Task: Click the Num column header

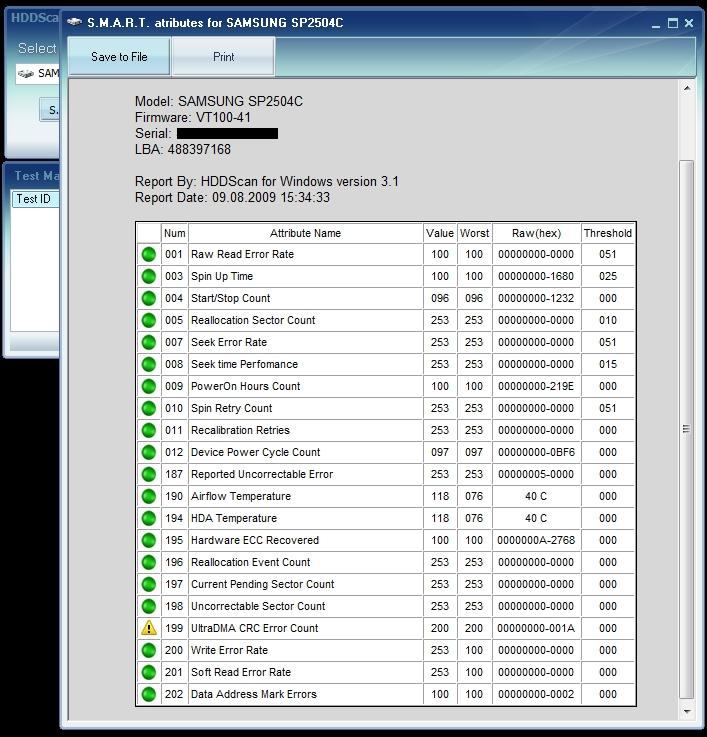Action: click(174, 233)
